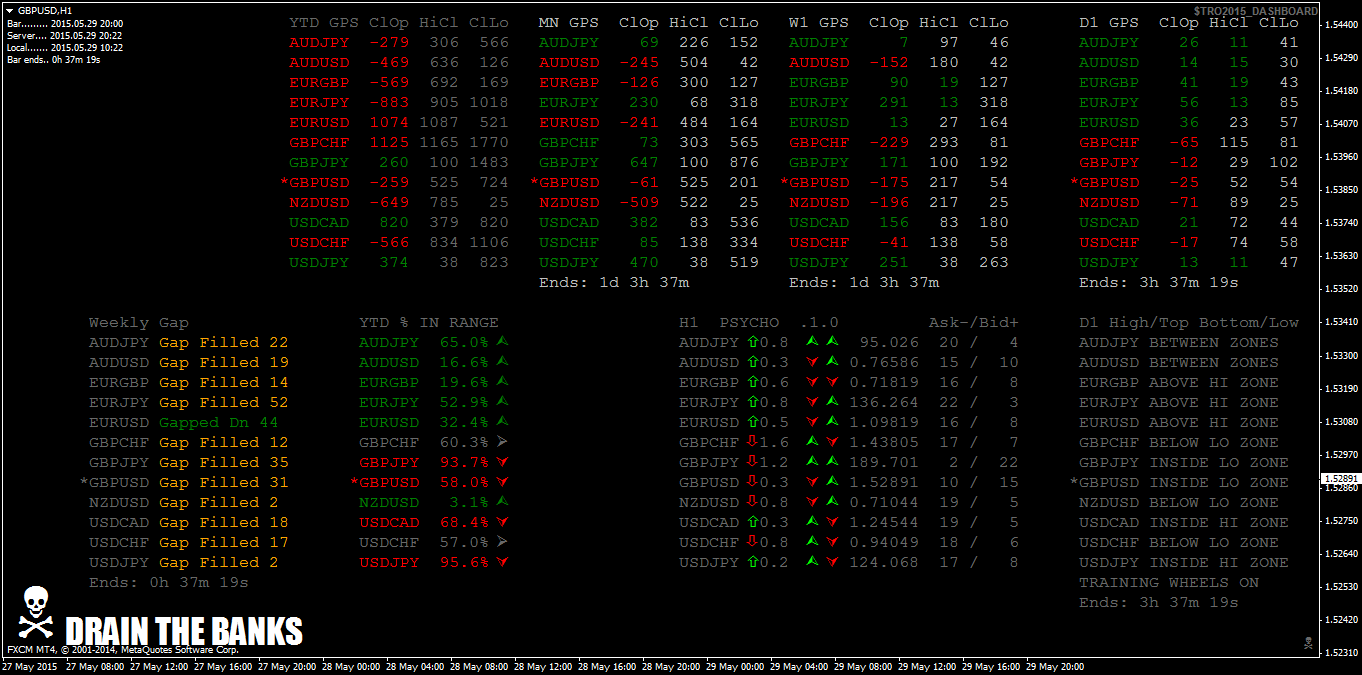Click FXCM MT4 MetaQuotes copyright text

123,650
